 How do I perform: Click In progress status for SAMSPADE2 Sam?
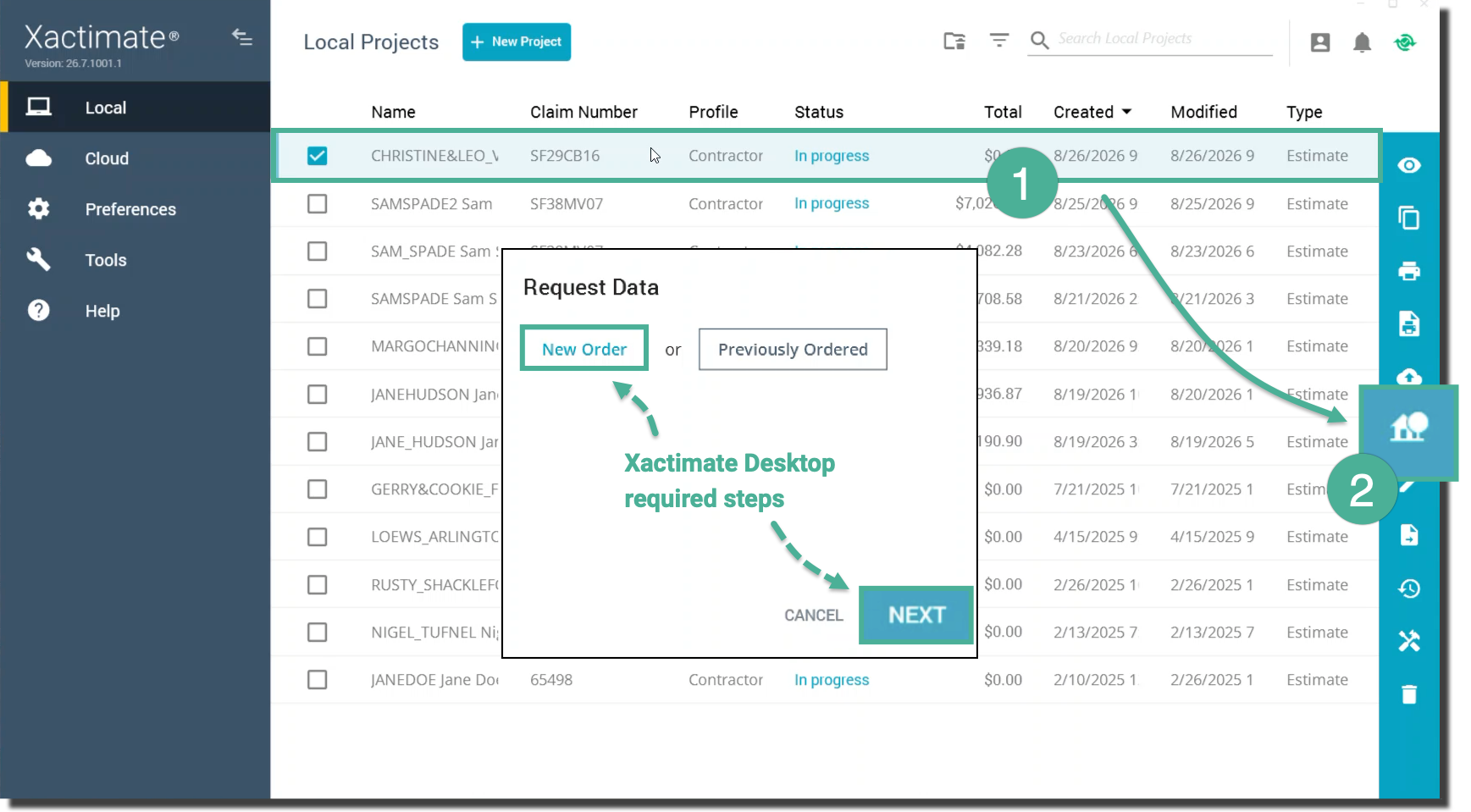click(832, 203)
